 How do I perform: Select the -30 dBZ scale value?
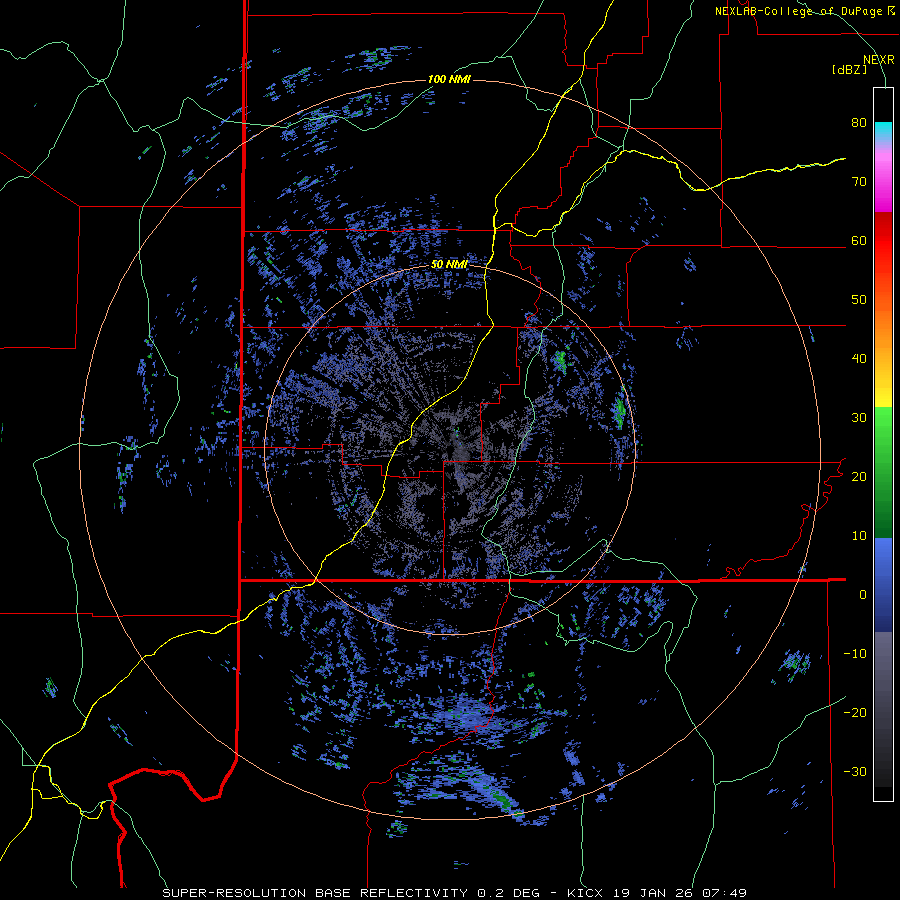tap(855, 771)
